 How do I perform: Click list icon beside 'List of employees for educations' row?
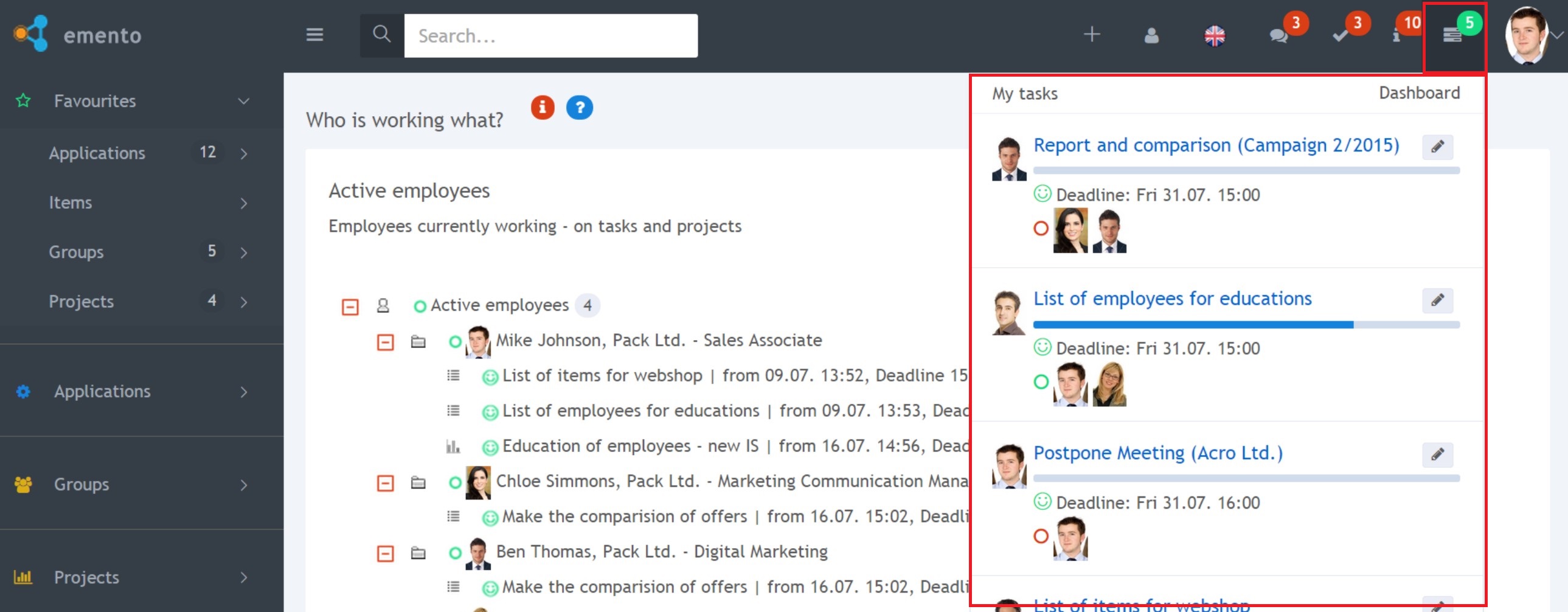453,411
